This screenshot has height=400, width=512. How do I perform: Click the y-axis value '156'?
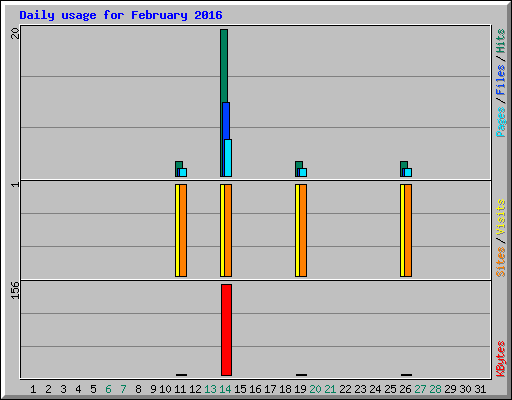pyautogui.click(x=15, y=290)
